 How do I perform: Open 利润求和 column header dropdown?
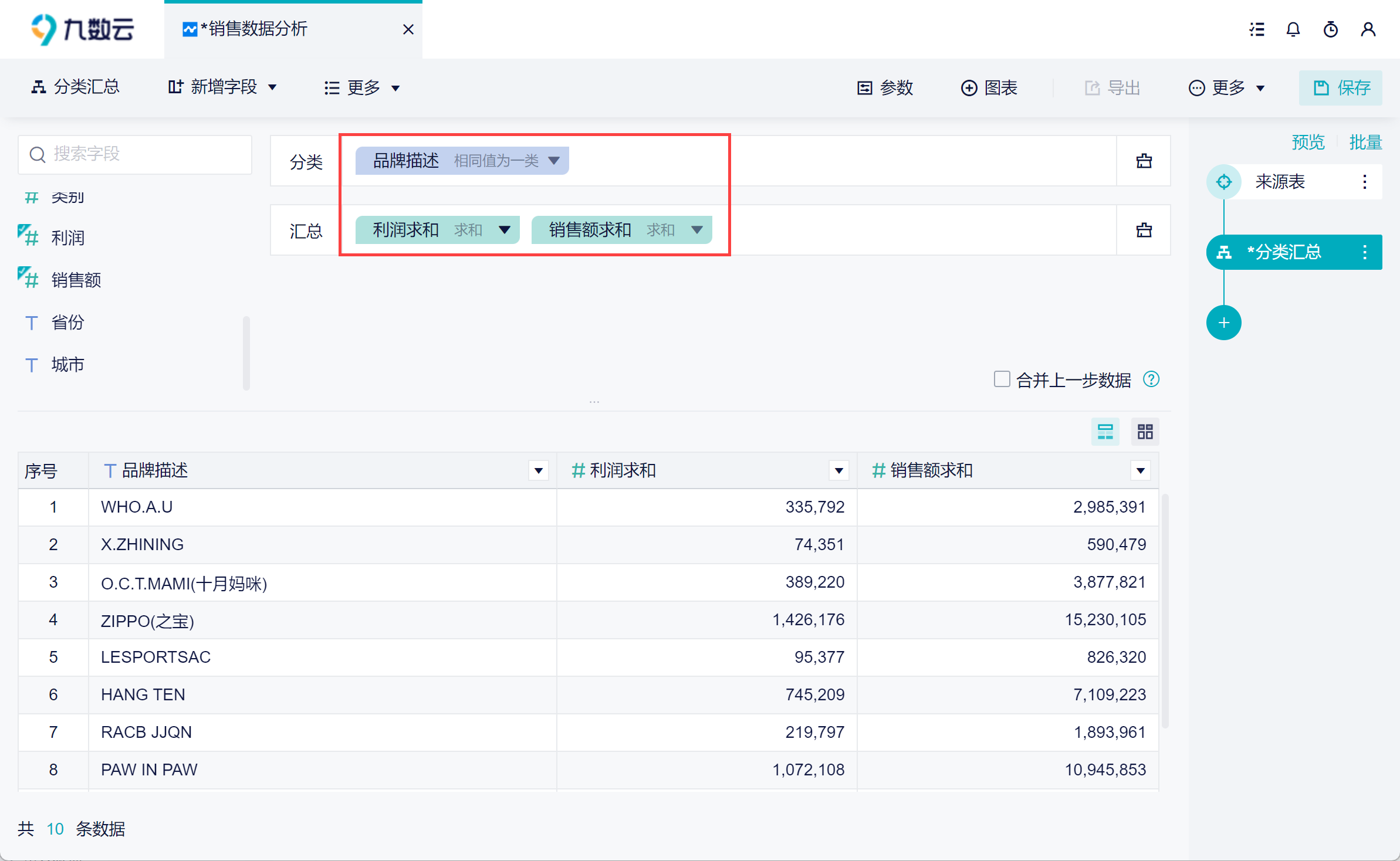(839, 470)
